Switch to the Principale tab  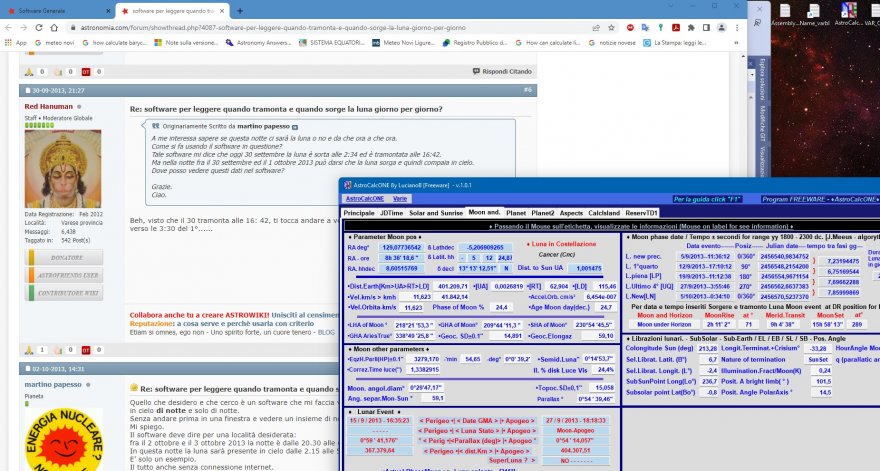click(x=359, y=213)
